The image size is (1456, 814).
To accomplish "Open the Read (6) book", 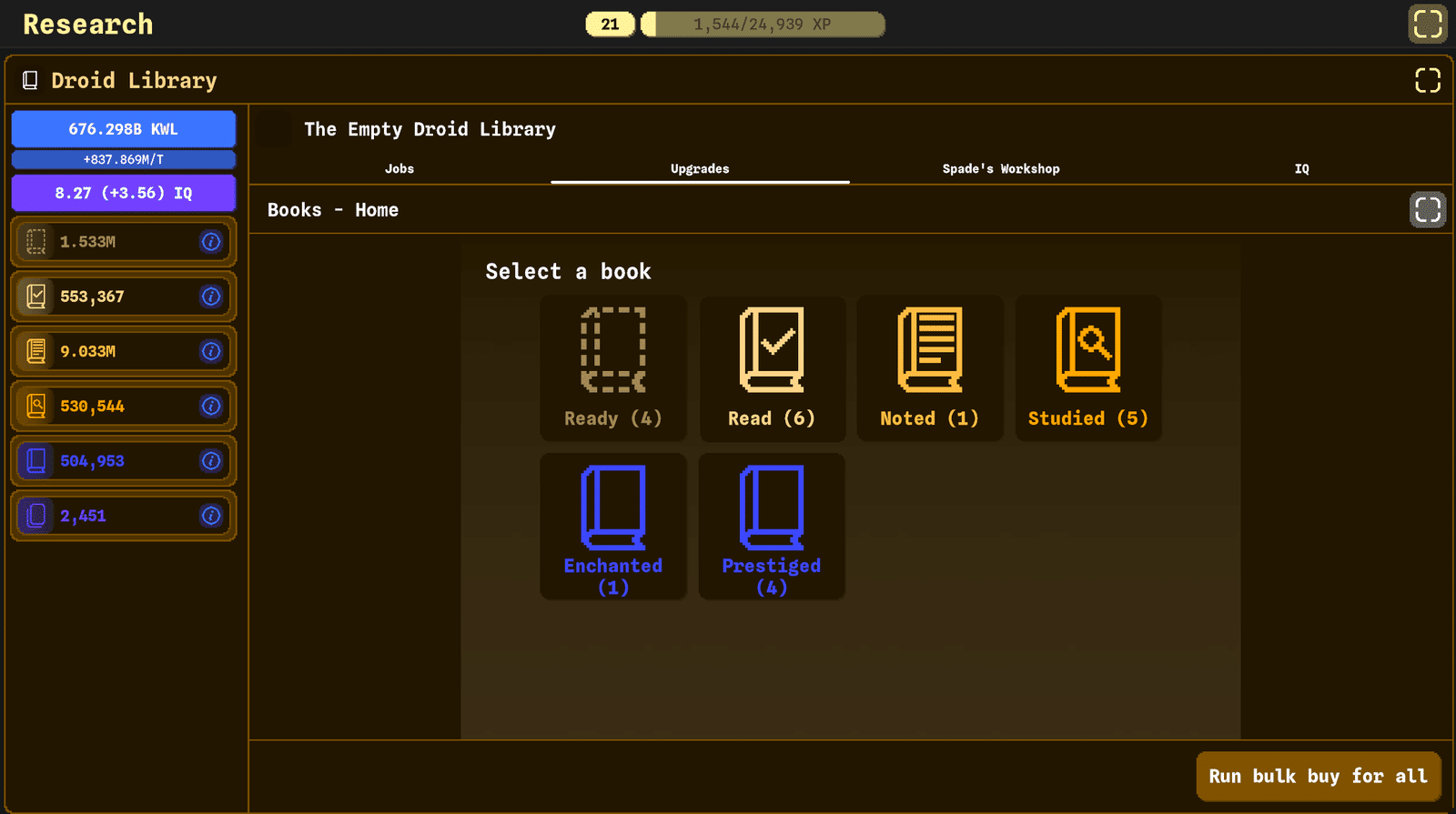I will pyautogui.click(x=772, y=368).
